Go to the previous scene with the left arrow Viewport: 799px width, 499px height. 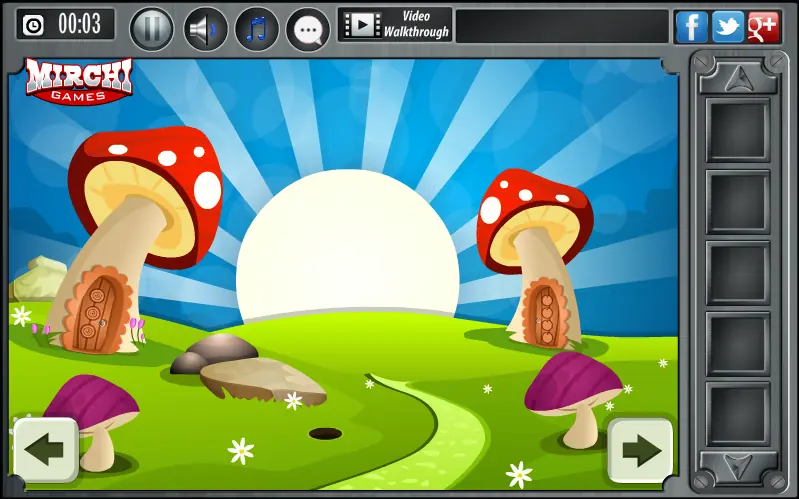(x=46, y=450)
